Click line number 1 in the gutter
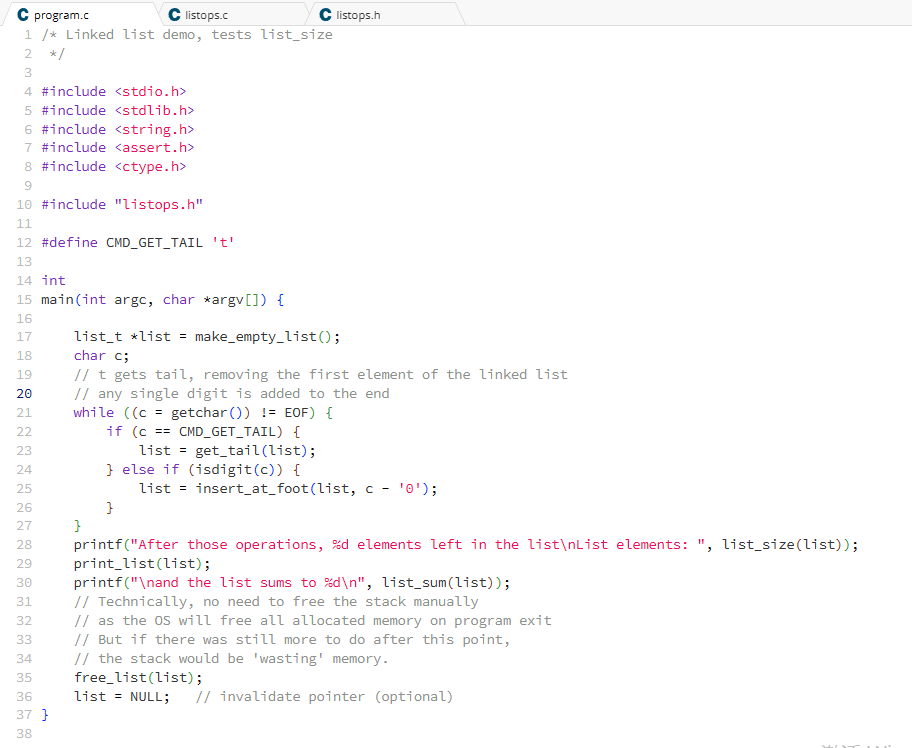This screenshot has height=748, width=912. (x=27, y=34)
